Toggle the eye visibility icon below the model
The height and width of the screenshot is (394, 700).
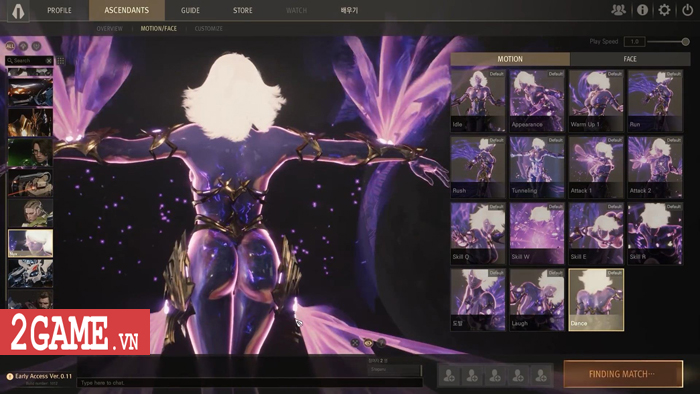[368, 343]
